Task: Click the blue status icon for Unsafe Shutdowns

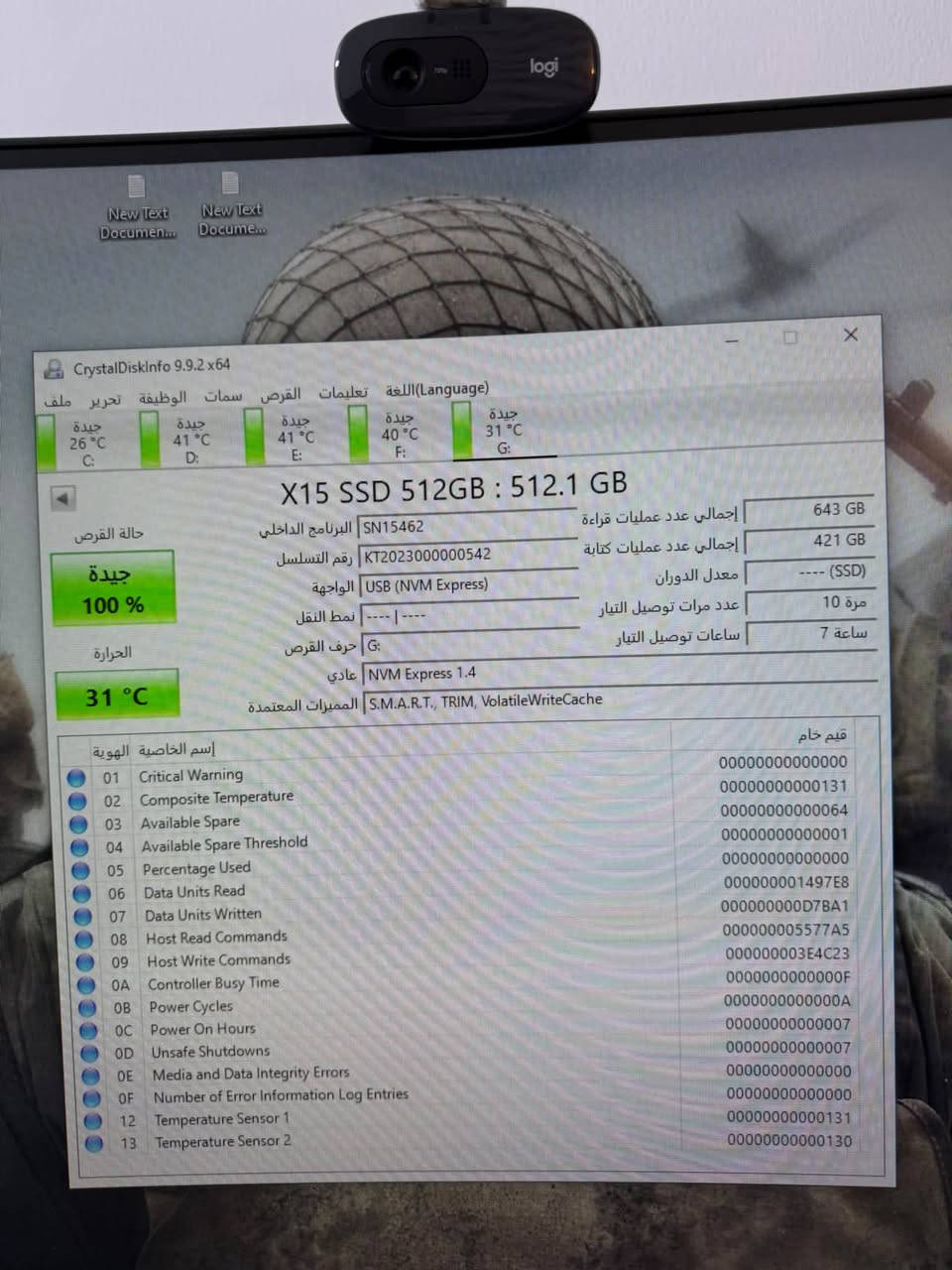Action: click(x=89, y=1054)
